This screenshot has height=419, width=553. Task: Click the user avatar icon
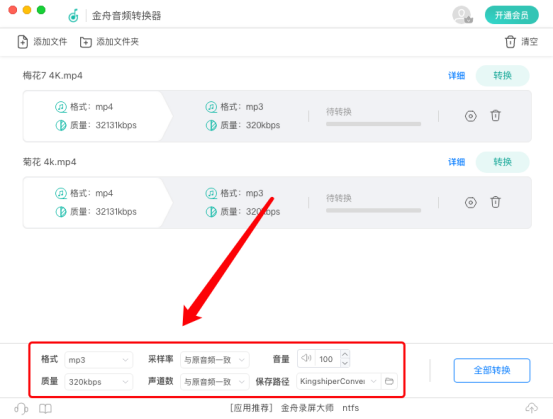pyautogui.click(x=462, y=15)
